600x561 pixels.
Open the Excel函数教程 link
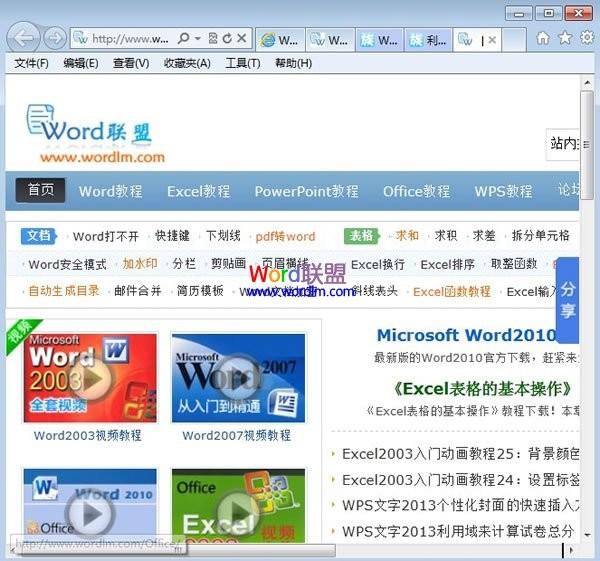click(x=452, y=292)
